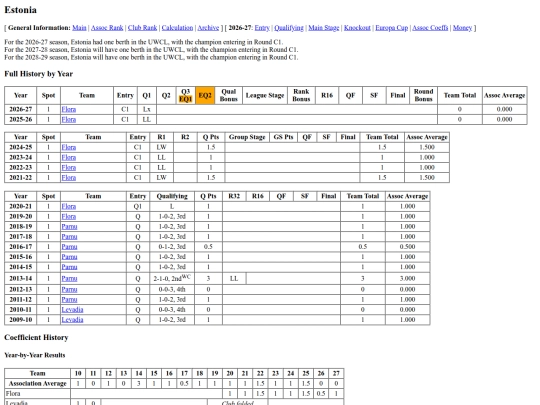Click the Full History by Year heading
This screenshot has height=405, width=540.
[x=39, y=74]
